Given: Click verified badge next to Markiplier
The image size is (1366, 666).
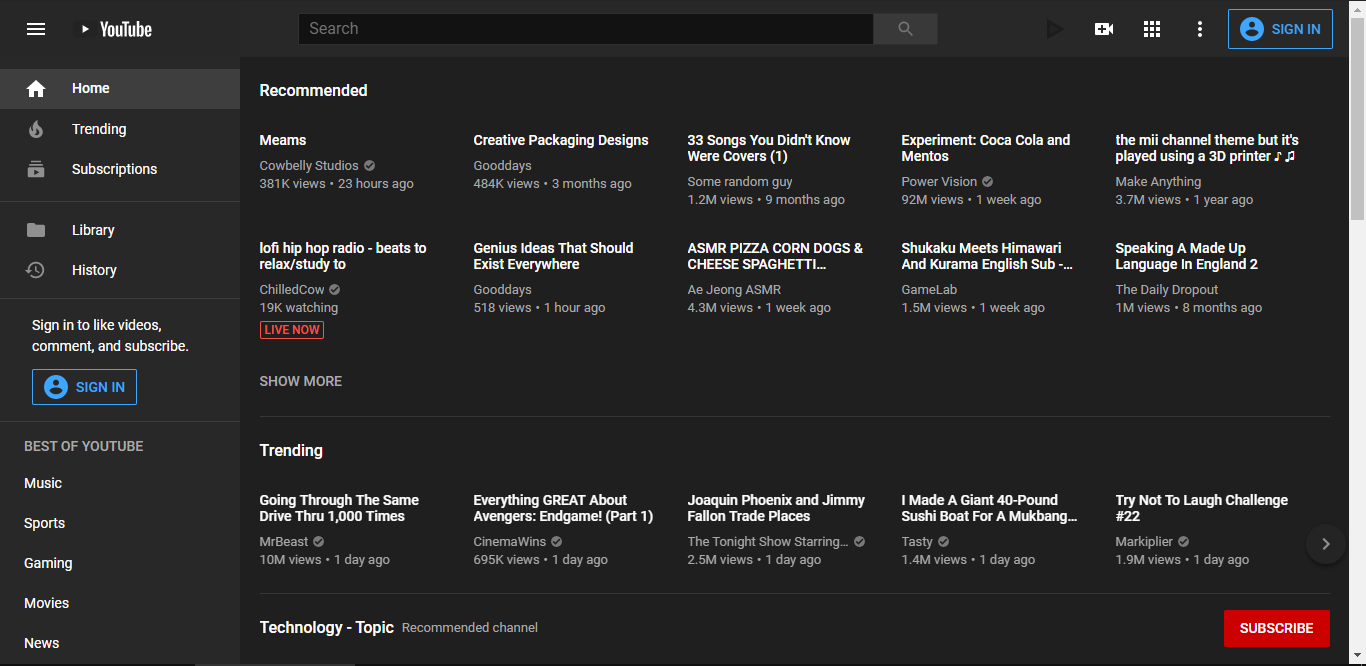Looking at the screenshot, I should [1183, 541].
